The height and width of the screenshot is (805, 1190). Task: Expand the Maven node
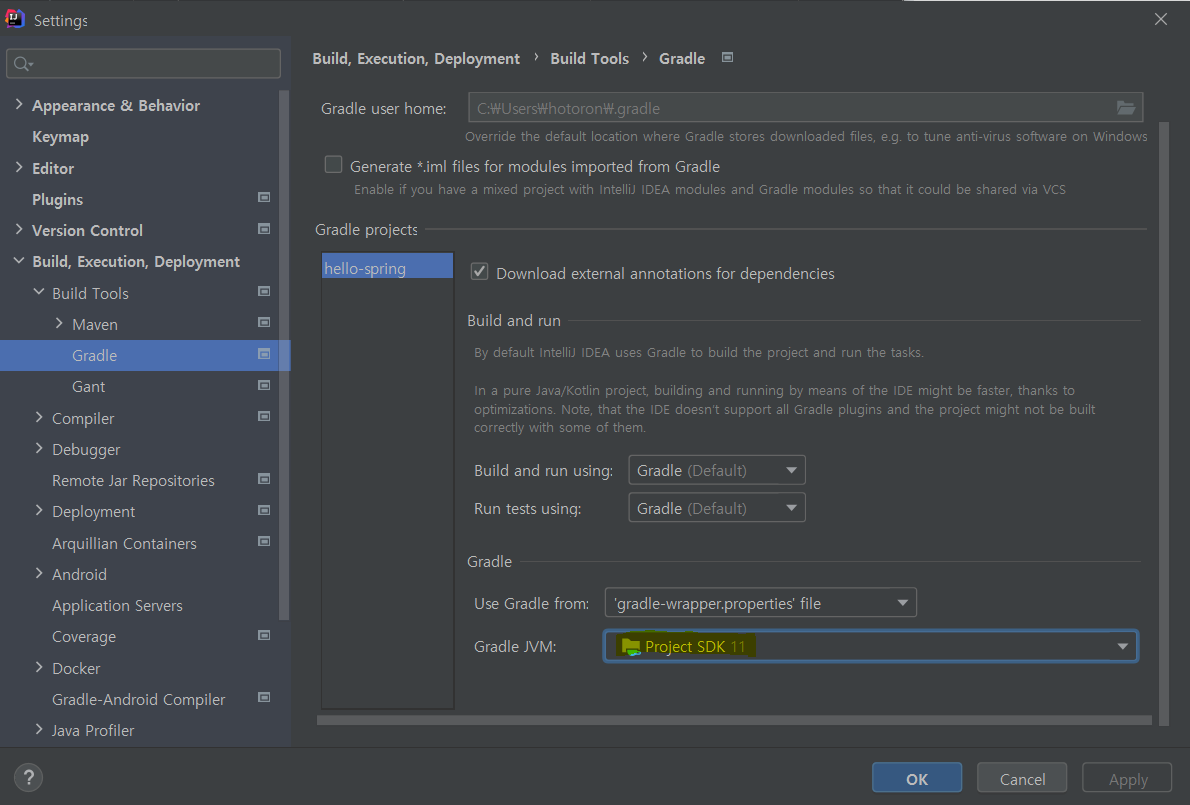pos(59,323)
